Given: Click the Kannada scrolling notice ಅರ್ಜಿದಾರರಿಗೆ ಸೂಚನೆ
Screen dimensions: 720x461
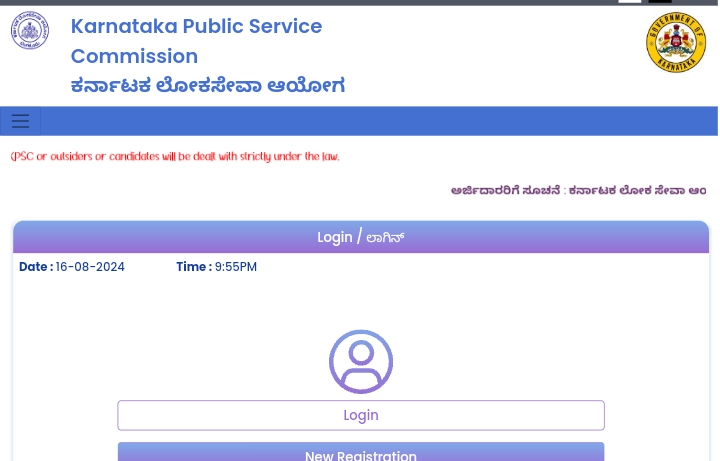Looking at the screenshot, I should (x=579, y=190).
